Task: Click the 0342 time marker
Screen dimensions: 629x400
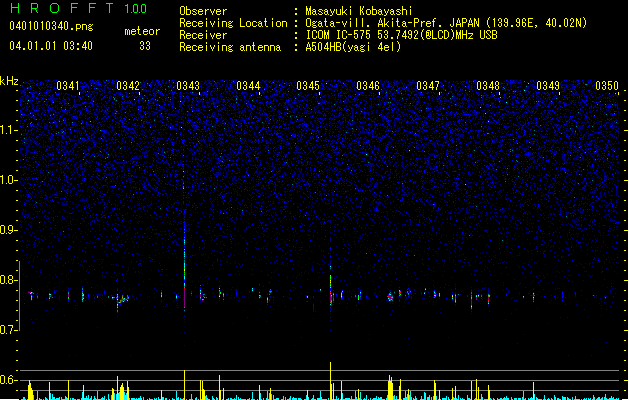Action: [x=128, y=86]
